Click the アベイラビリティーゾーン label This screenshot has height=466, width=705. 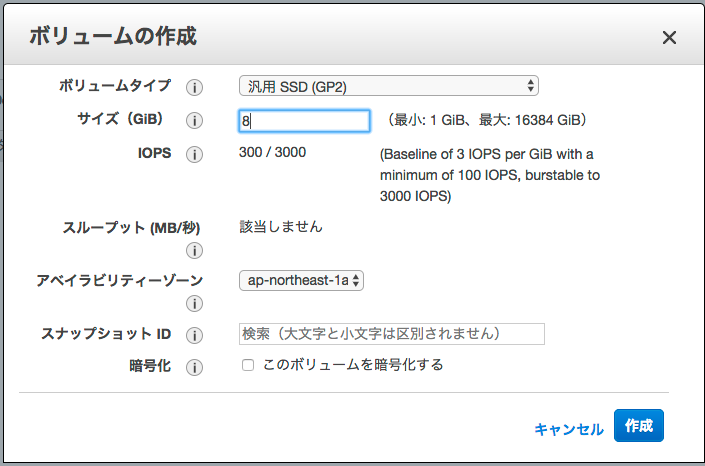[x=120, y=281]
